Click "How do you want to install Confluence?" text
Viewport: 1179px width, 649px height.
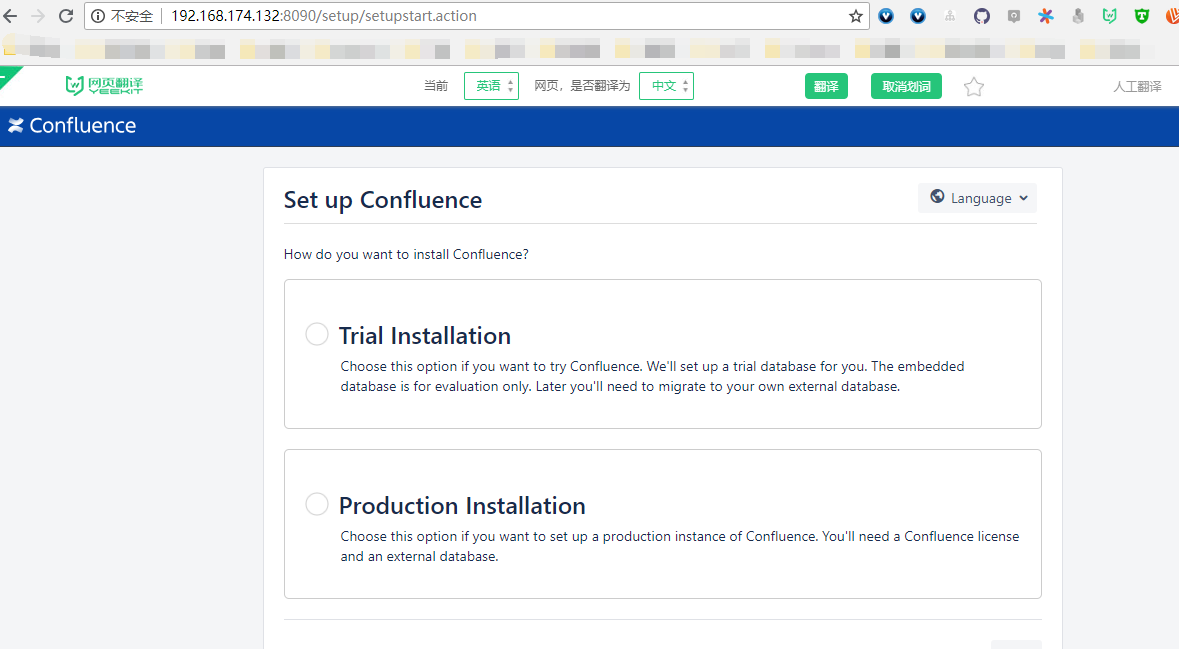[406, 254]
